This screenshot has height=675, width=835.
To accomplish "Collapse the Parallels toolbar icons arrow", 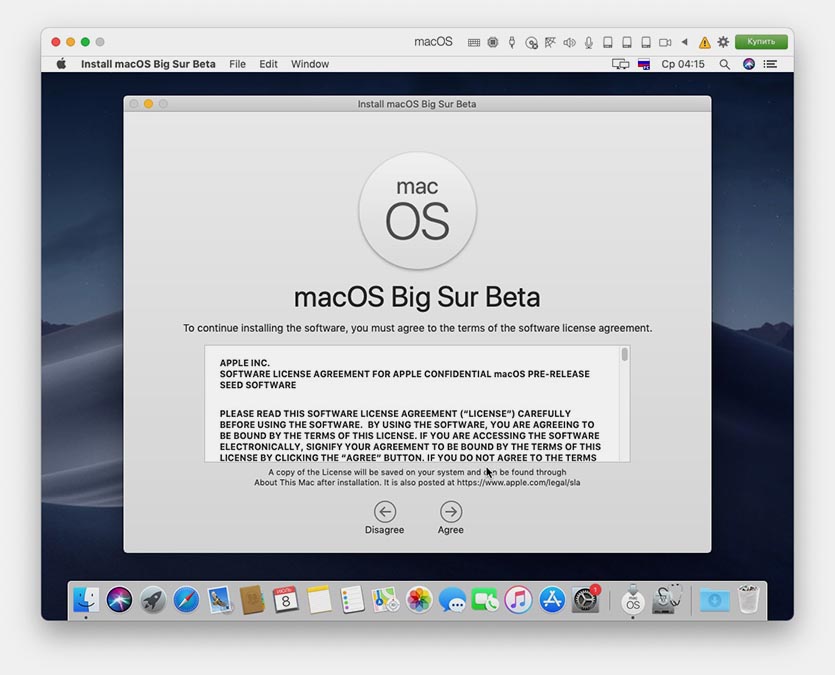I will 685,42.
